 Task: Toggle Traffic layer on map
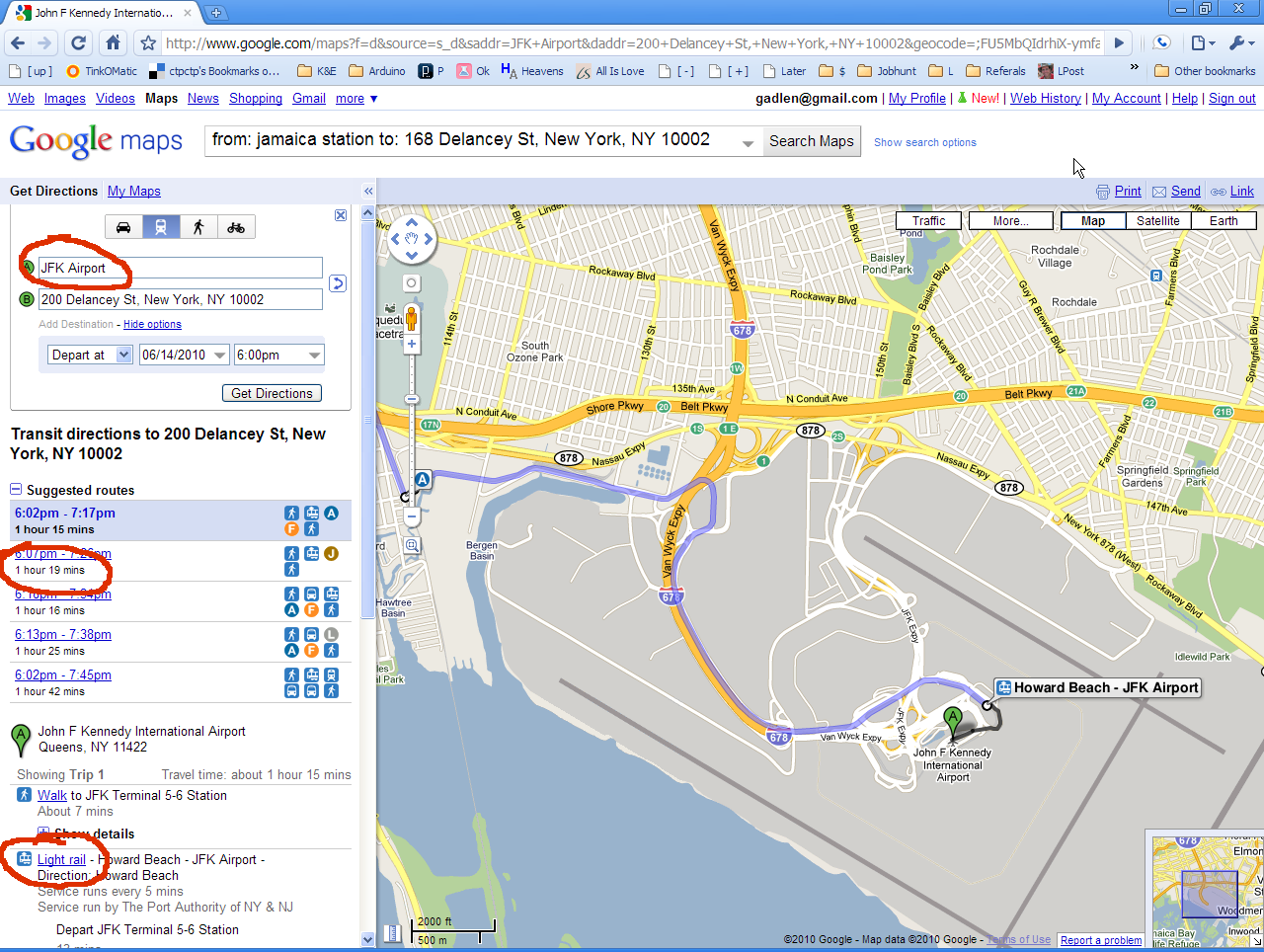pyautogui.click(x=928, y=221)
